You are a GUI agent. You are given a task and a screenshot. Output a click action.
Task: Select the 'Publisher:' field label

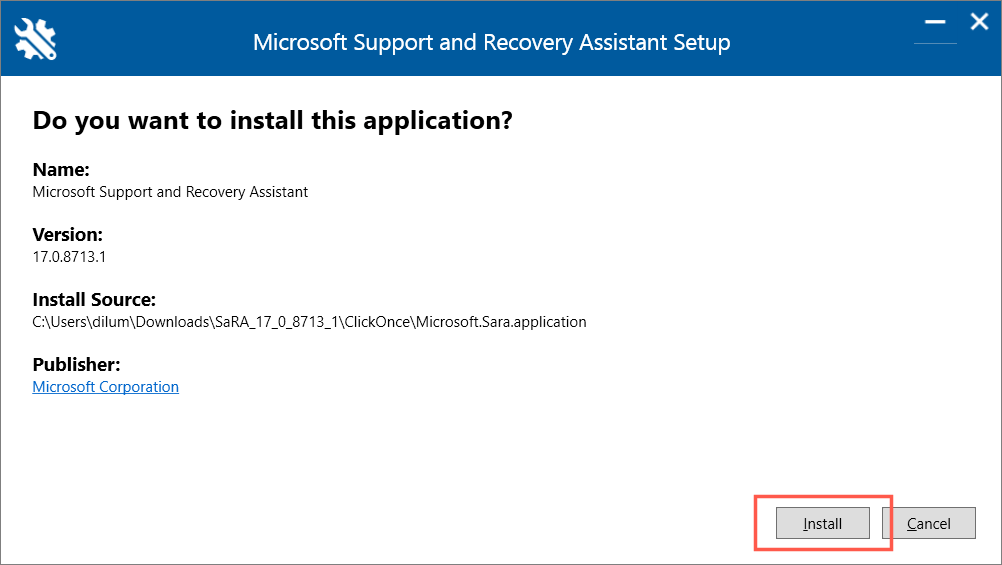(76, 365)
